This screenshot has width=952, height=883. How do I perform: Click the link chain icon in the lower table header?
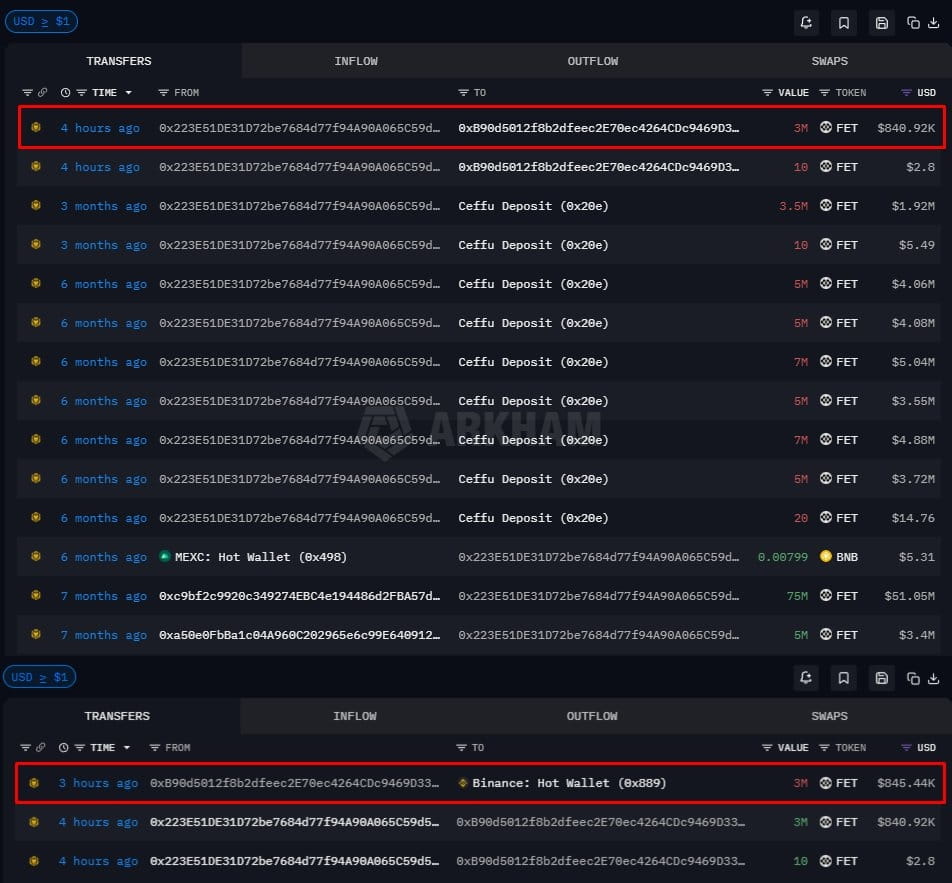(x=41, y=747)
